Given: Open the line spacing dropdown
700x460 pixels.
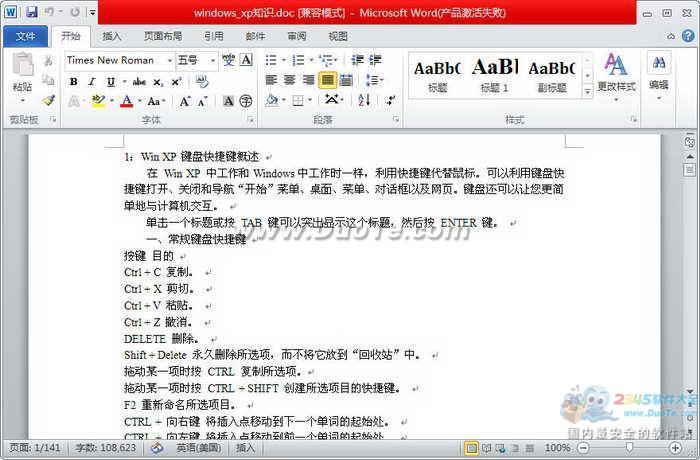Looking at the screenshot, I should tap(374, 80).
